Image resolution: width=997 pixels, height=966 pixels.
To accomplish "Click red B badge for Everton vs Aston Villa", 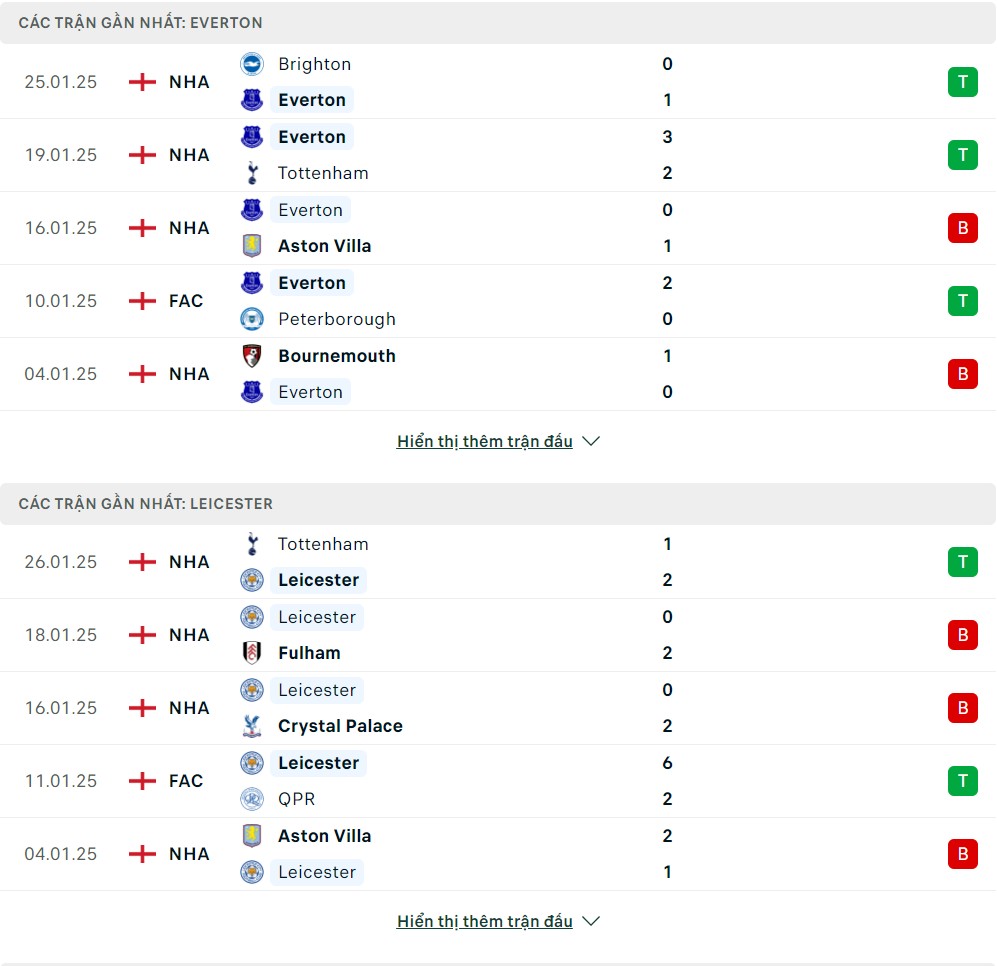I will [963, 228].
